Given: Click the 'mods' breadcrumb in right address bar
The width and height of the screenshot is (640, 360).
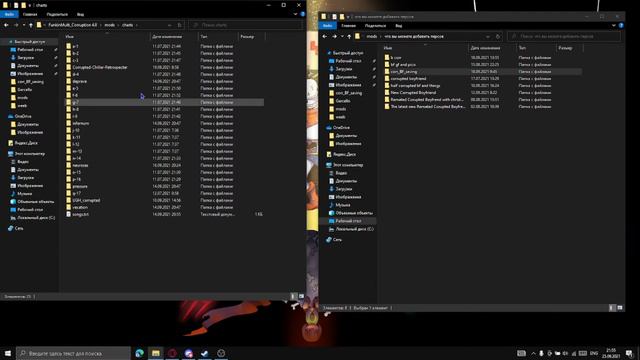Looking at the screenshot, I should pos(371,36).
